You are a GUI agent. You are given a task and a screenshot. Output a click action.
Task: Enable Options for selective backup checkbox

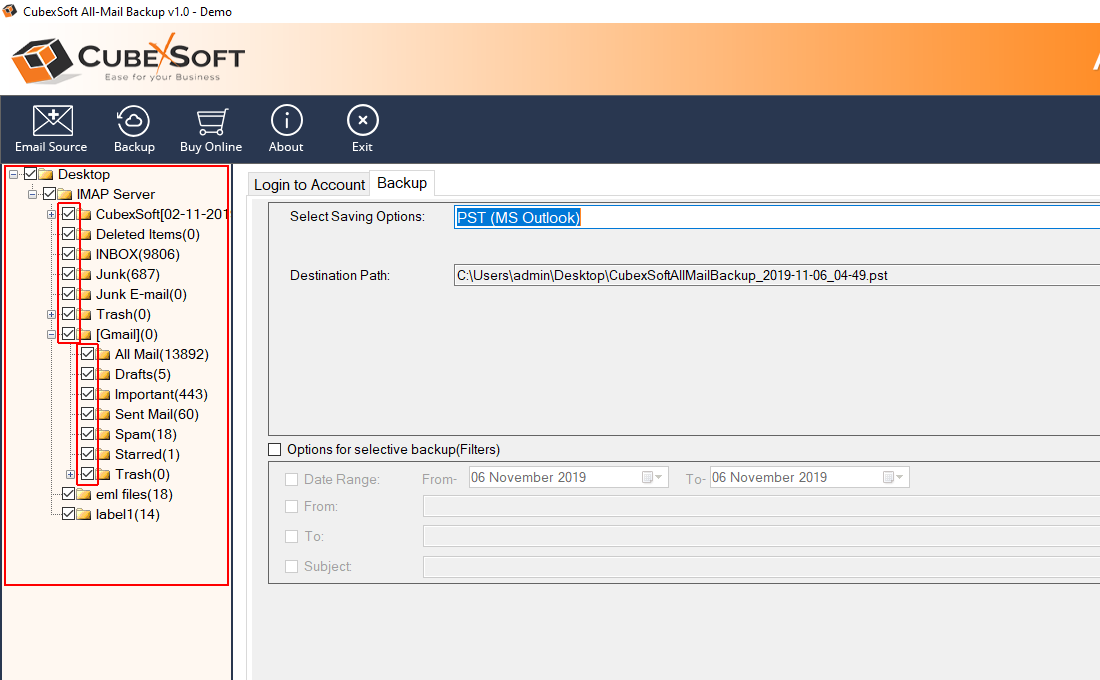click(275, 450)
